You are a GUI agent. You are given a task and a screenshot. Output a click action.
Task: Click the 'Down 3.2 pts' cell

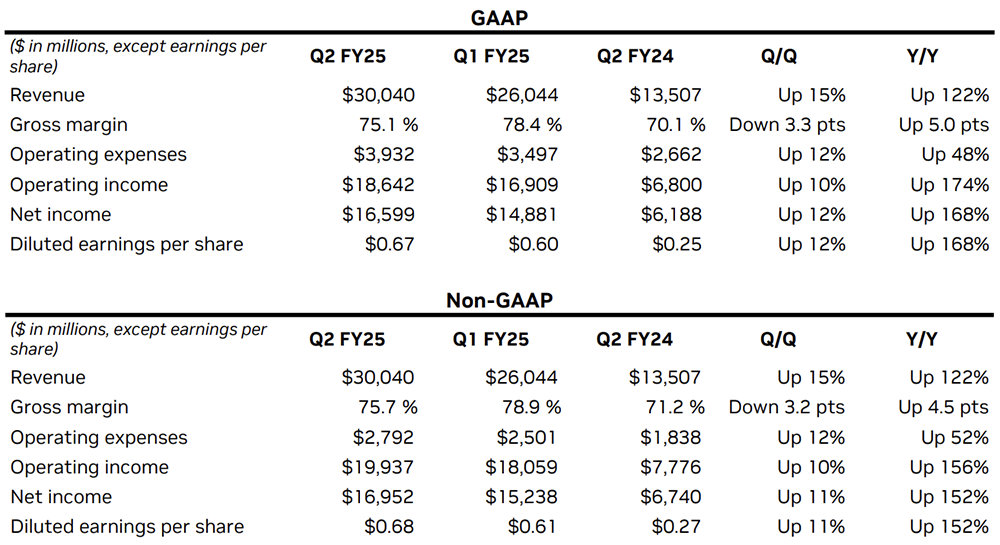(787, 407)
